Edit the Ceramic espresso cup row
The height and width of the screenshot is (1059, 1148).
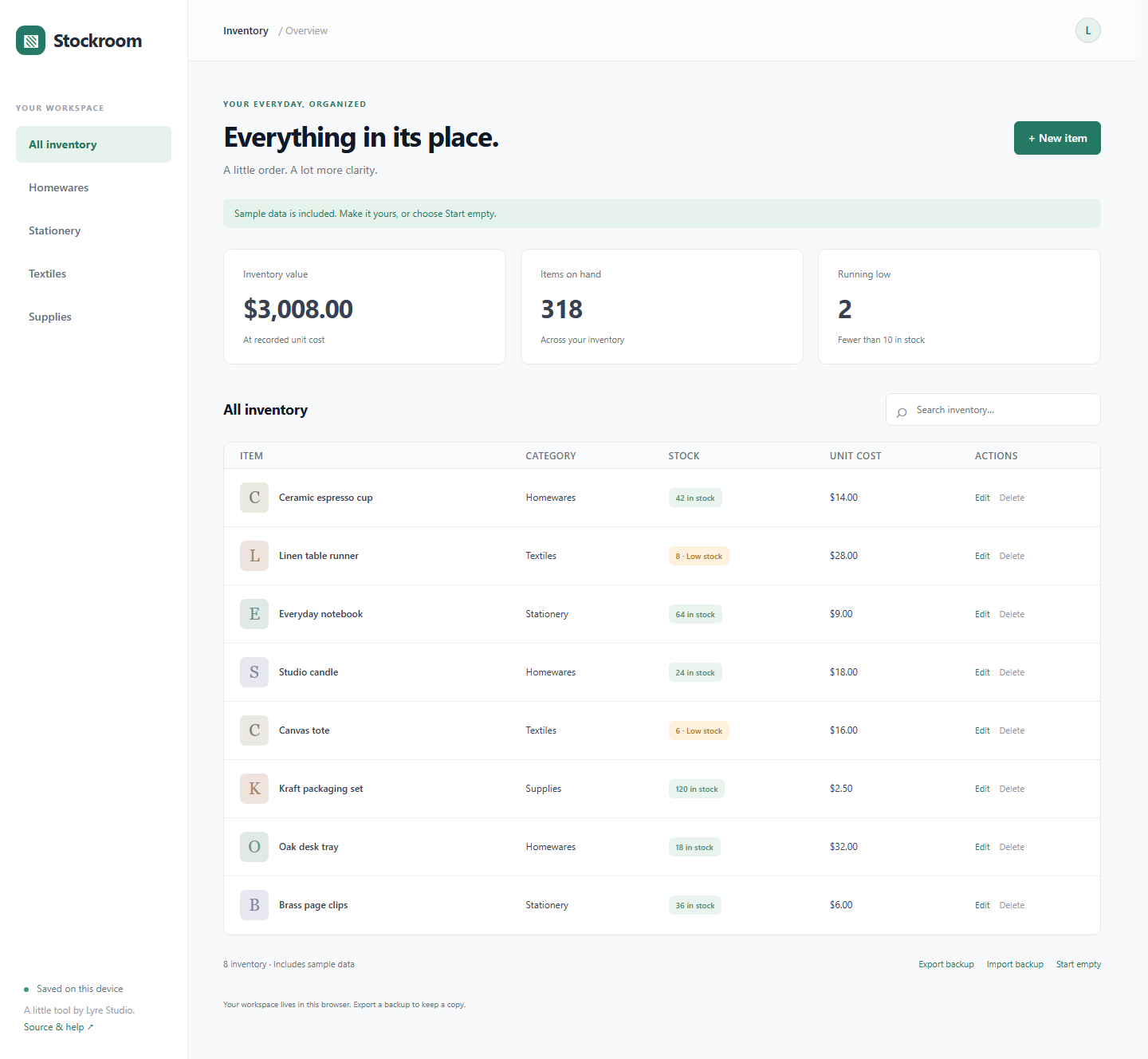[982, 498]
